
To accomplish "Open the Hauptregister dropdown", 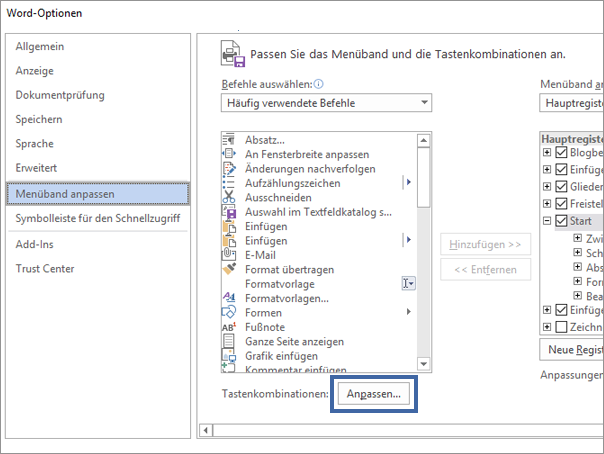I will (x=572, y=103).
